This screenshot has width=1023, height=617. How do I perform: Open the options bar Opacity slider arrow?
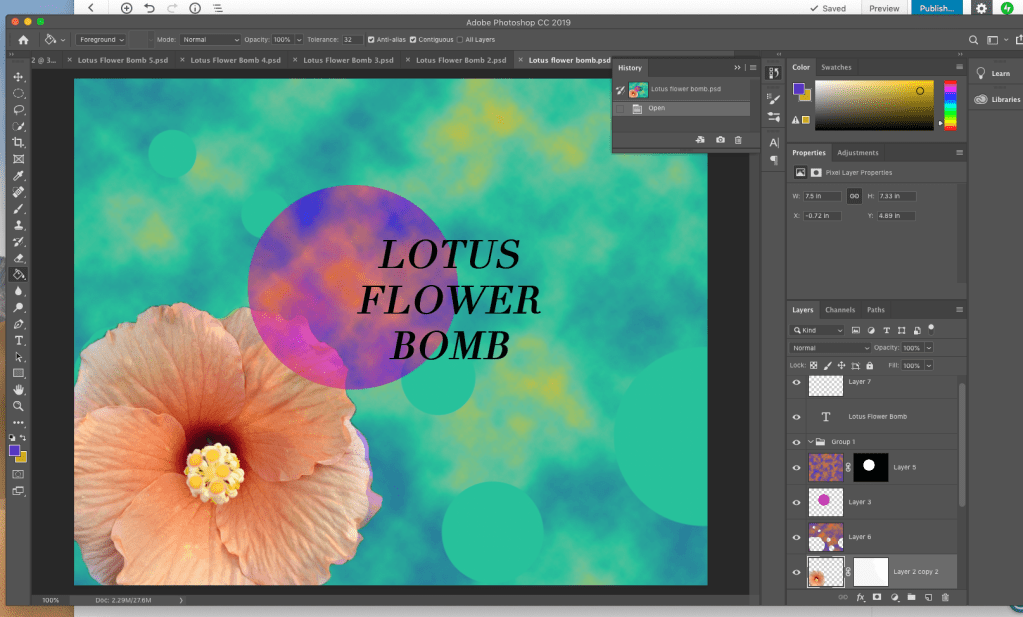(299, 40)
